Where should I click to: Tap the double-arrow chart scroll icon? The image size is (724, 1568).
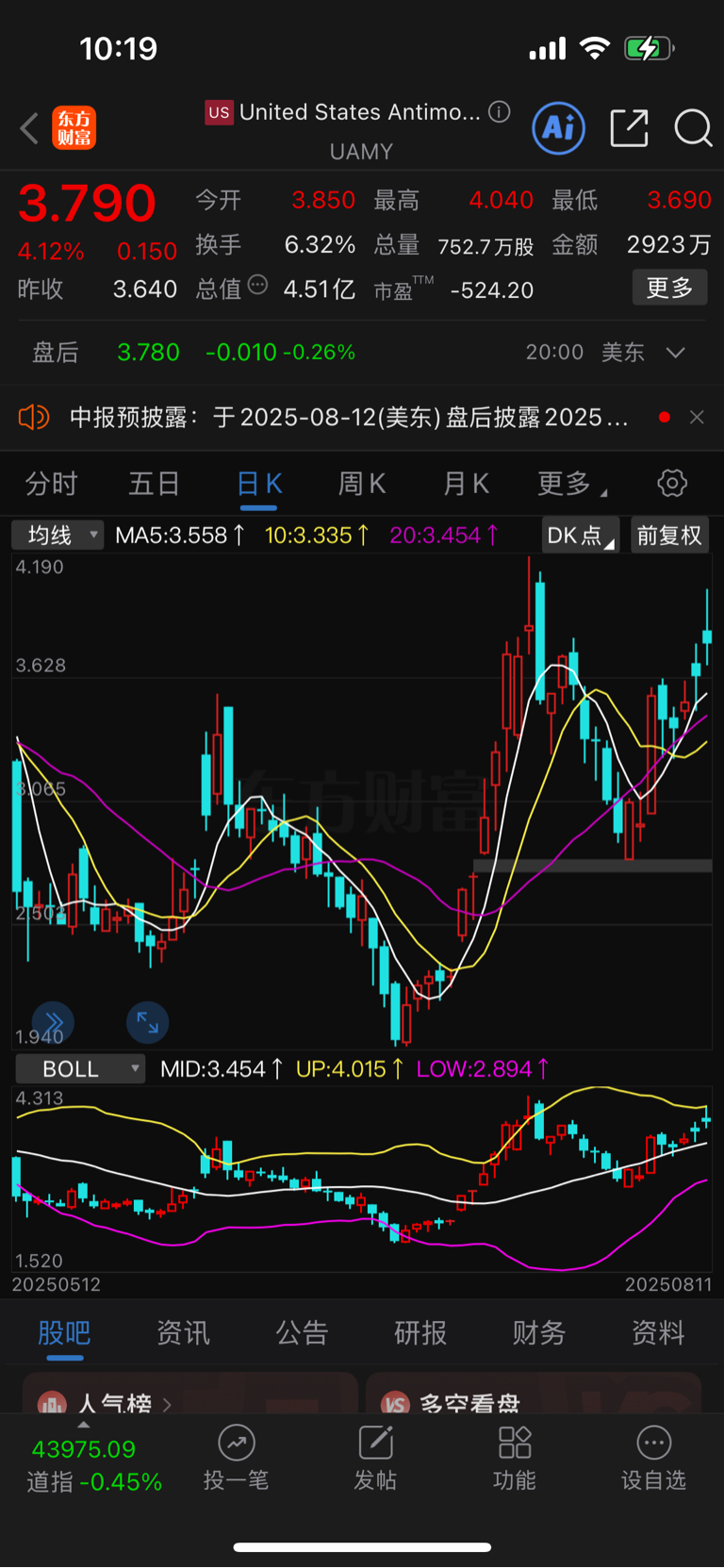coord(53,1022)
